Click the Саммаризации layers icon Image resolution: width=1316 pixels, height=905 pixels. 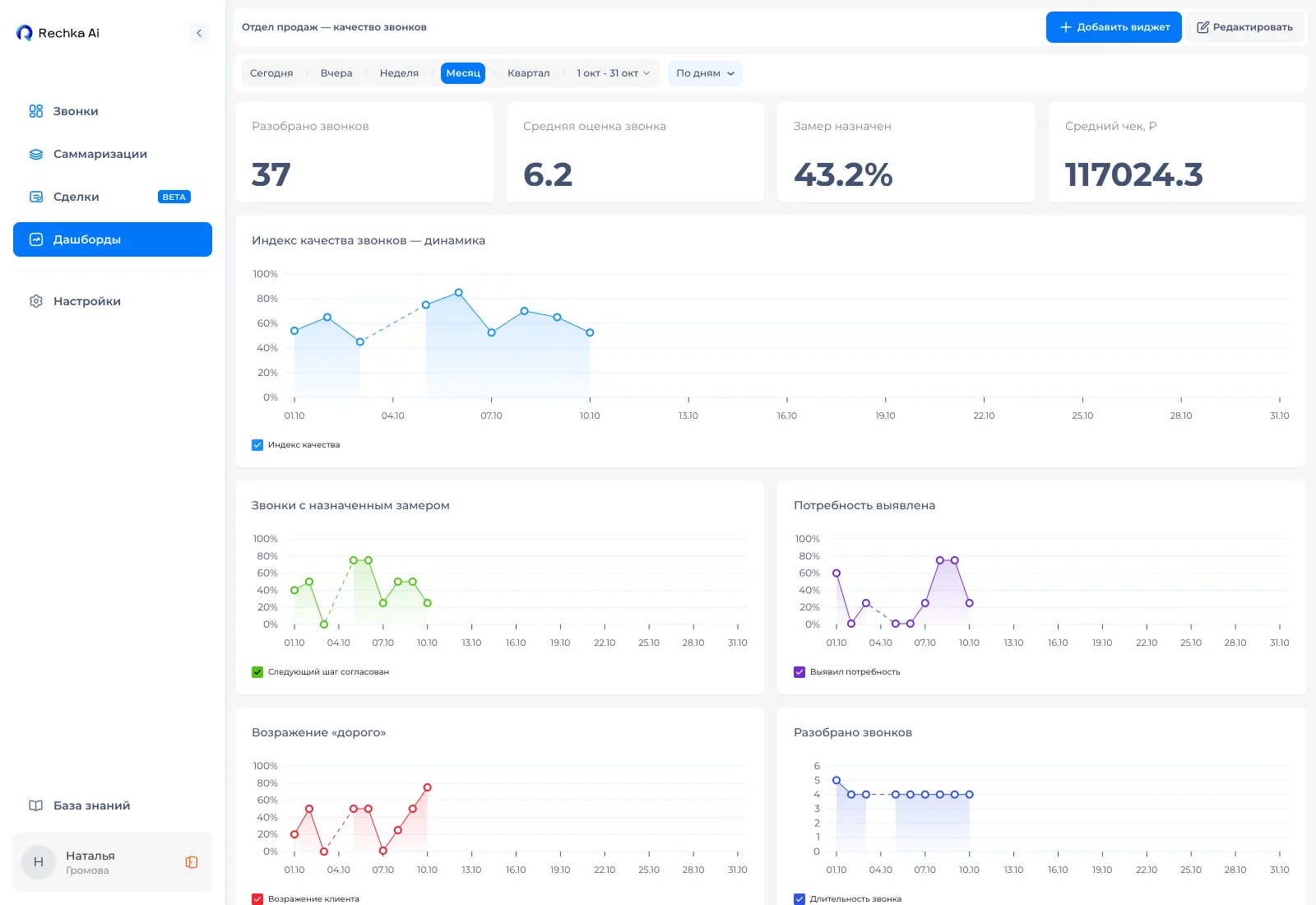36,154
